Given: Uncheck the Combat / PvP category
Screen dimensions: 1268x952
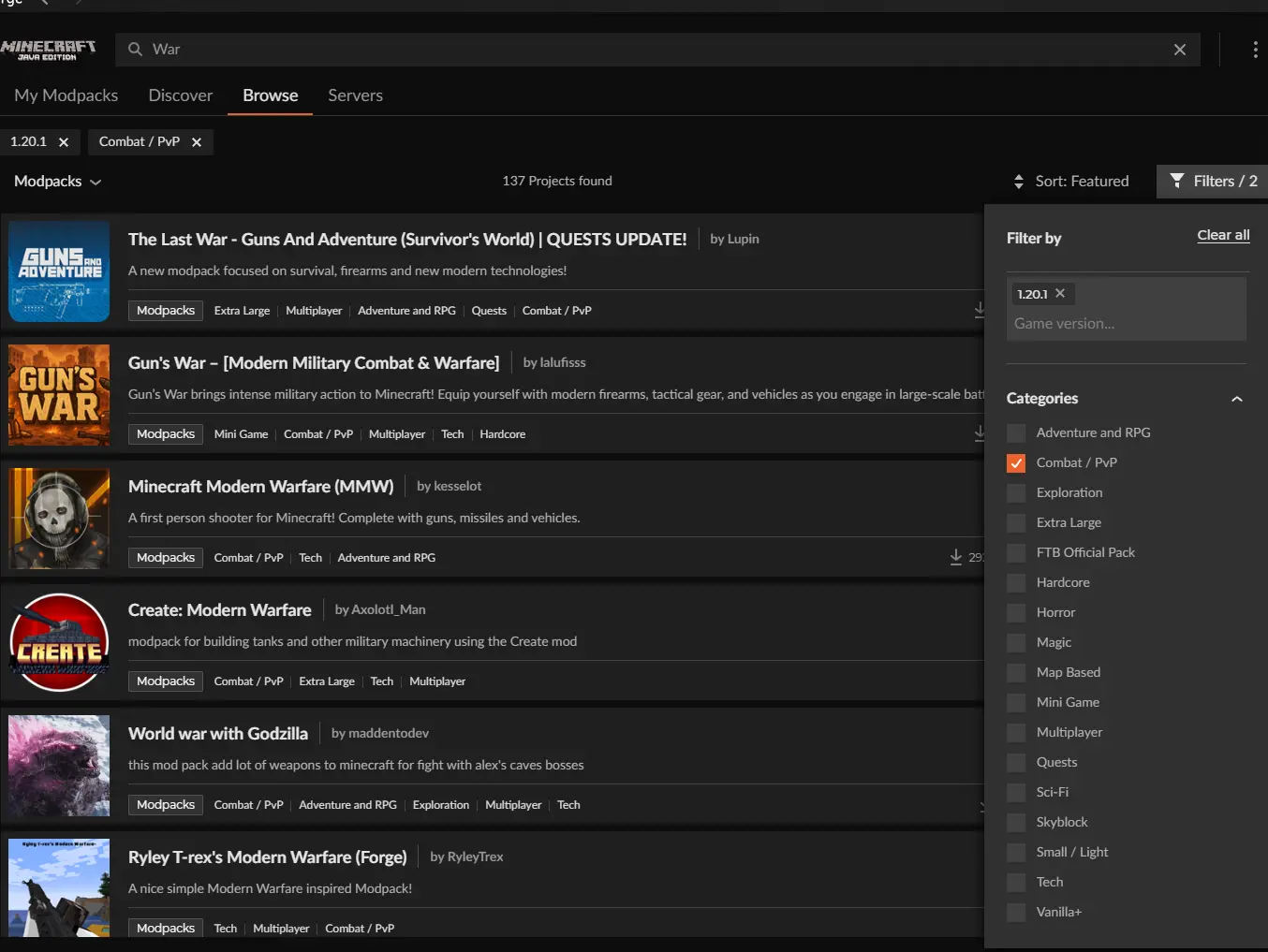Looking at the screenshot, I should (1016, 462).
